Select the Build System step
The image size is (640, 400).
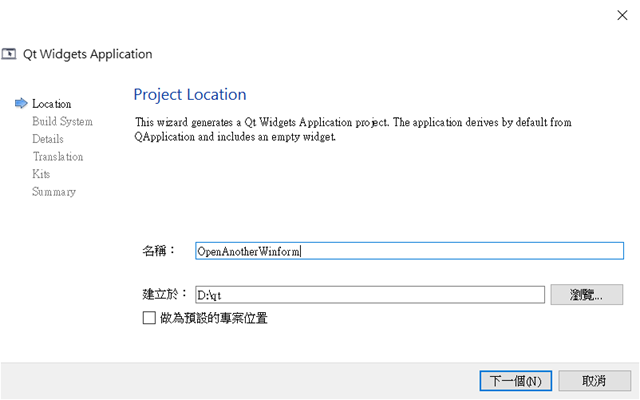pyautogui.click(x=62, y=122)
